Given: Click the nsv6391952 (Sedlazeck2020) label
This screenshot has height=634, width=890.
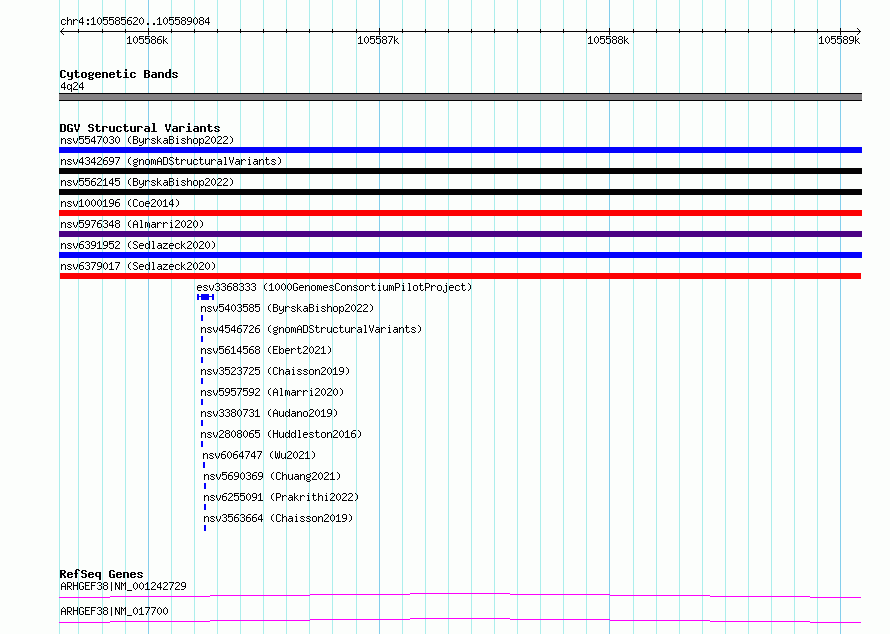Looking at the screenshot, I should tap(138, 245).
